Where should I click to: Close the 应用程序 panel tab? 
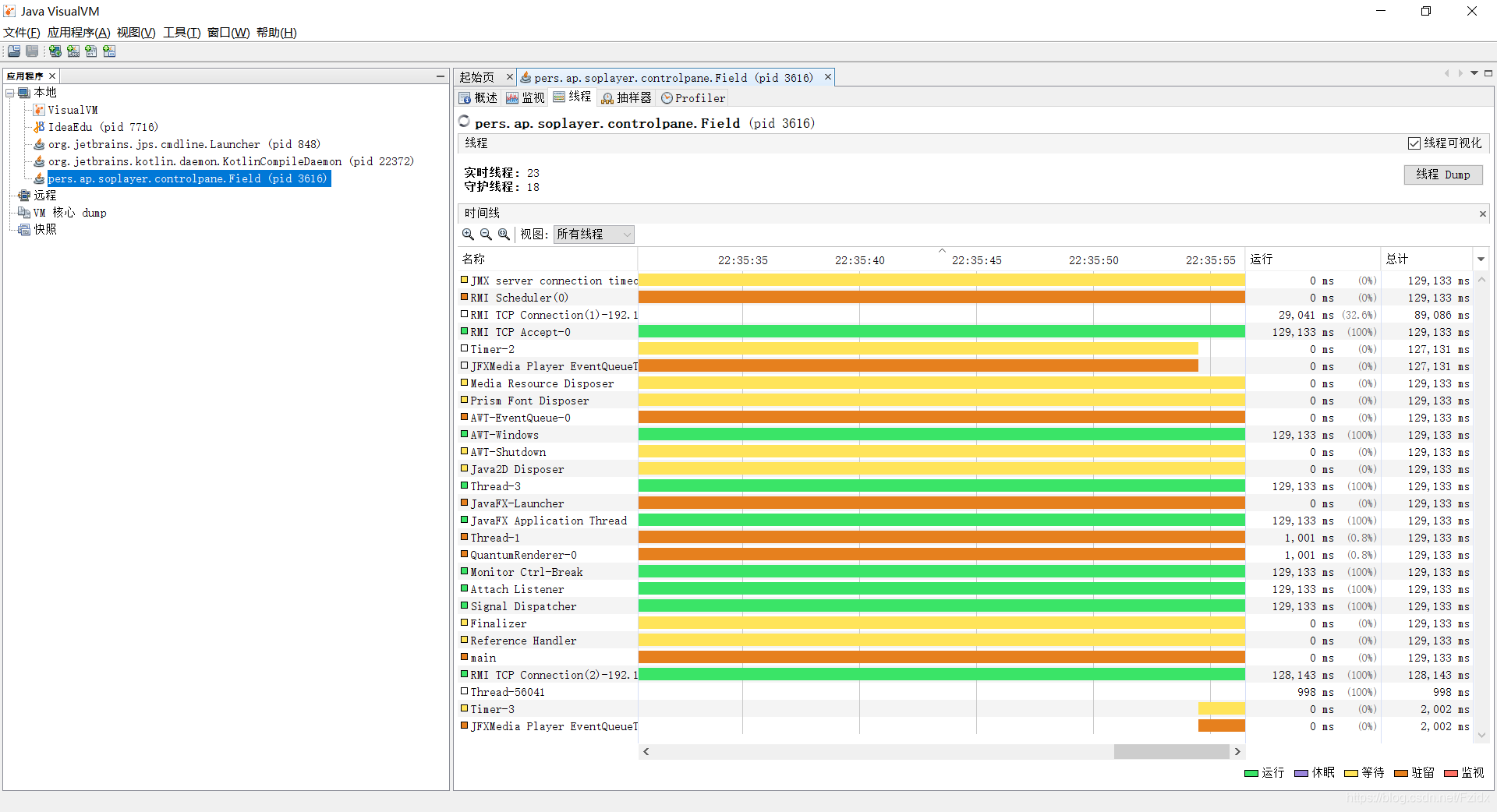[52, 76]
